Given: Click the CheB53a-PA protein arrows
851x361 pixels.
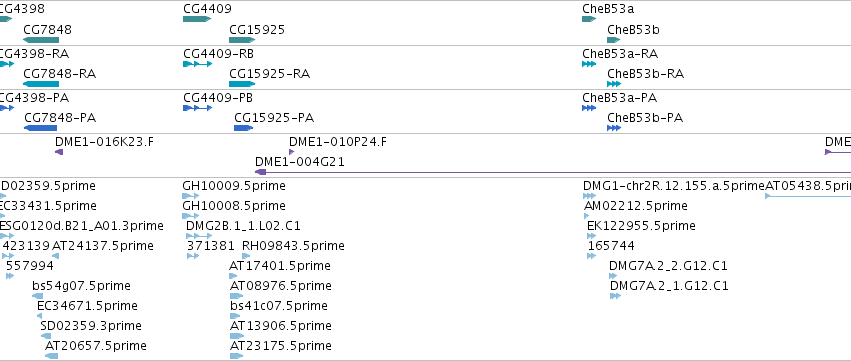Looking at the screenshot, I should pos(589,108).
